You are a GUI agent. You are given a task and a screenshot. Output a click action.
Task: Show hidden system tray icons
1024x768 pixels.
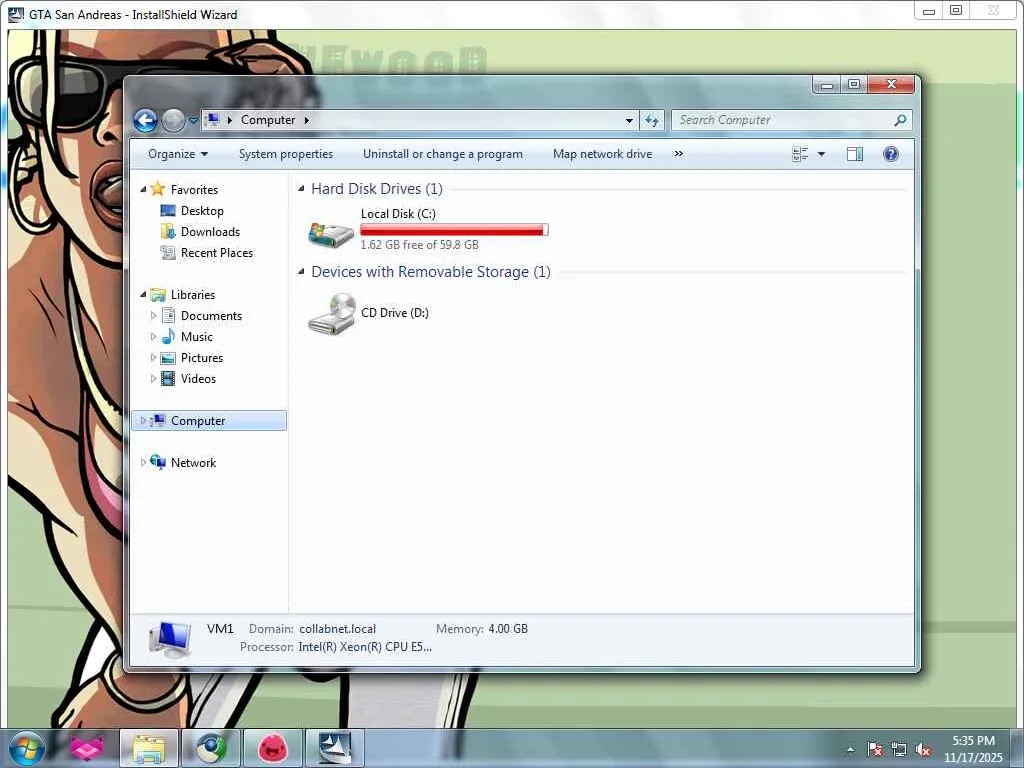pos(850,749)
